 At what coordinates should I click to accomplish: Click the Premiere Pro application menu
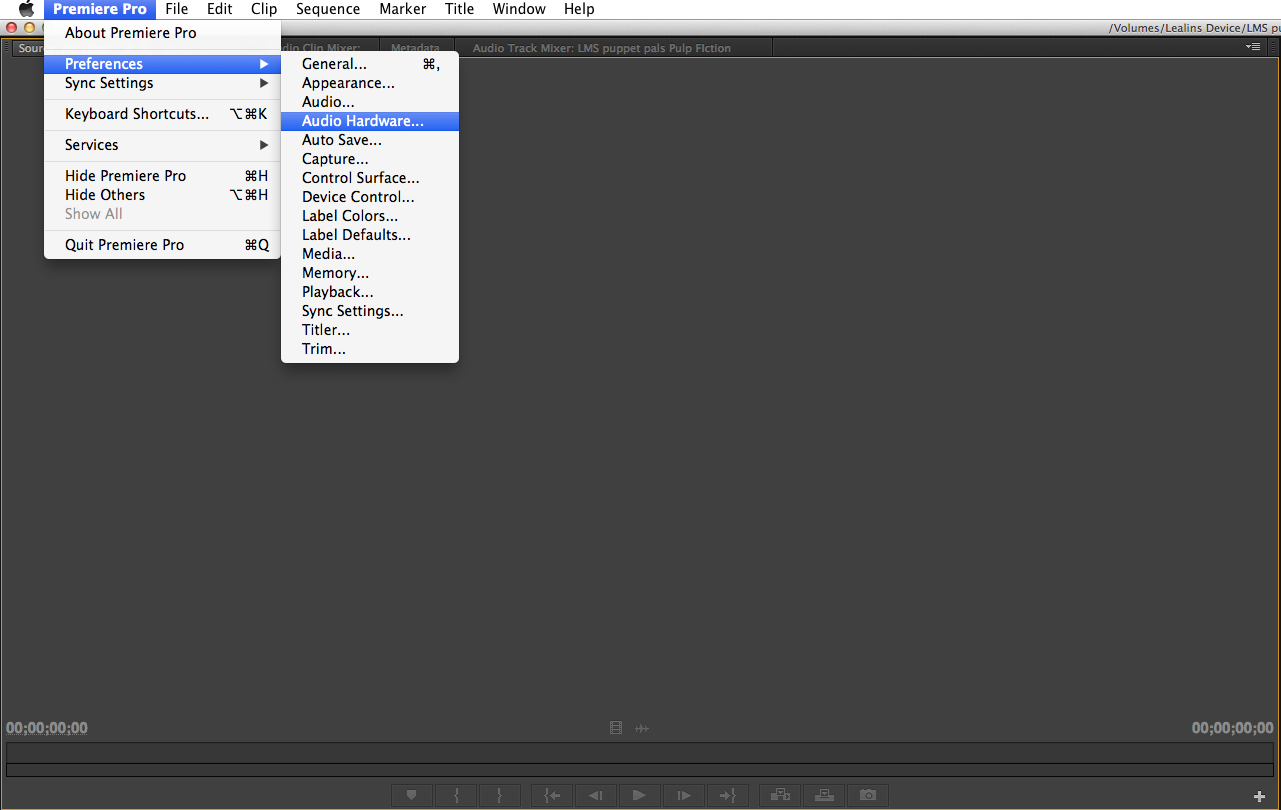[x=100, y=9]
